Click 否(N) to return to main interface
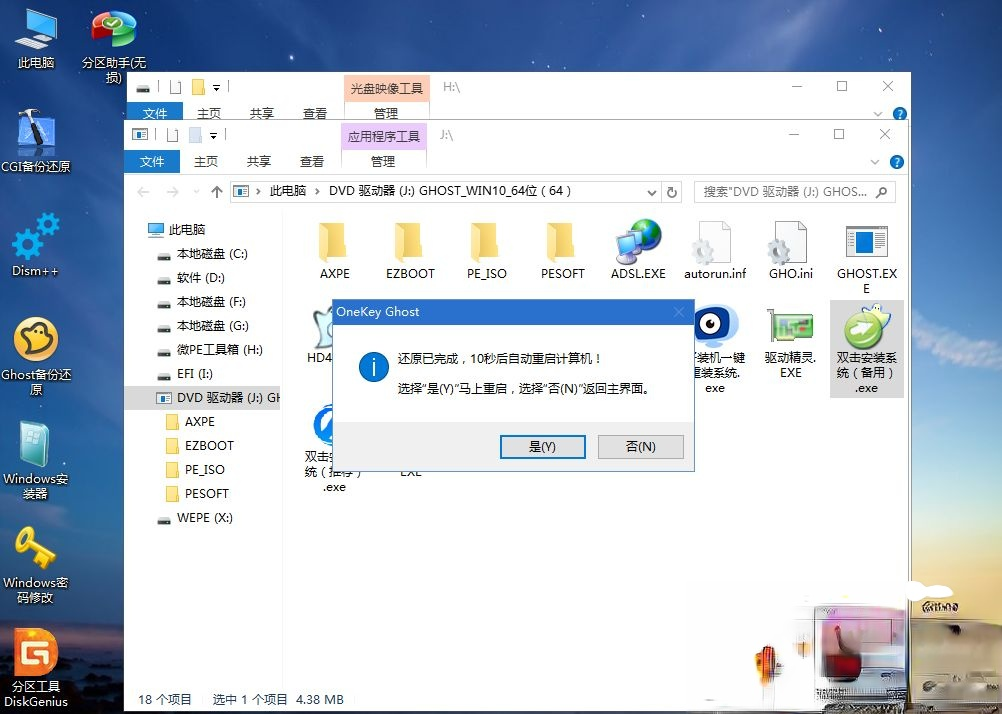 coord(640,447)
